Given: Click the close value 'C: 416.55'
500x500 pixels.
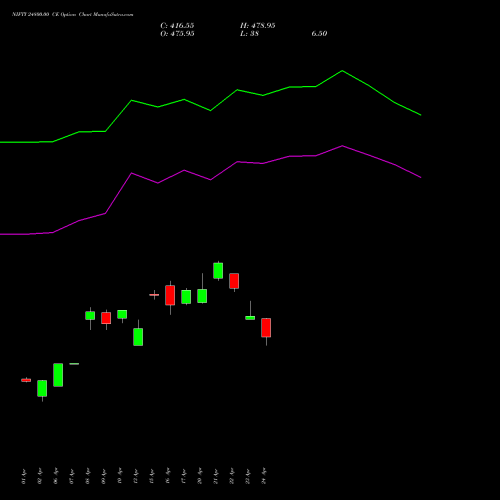Looking at the screenshot, I should pos(177,26).
